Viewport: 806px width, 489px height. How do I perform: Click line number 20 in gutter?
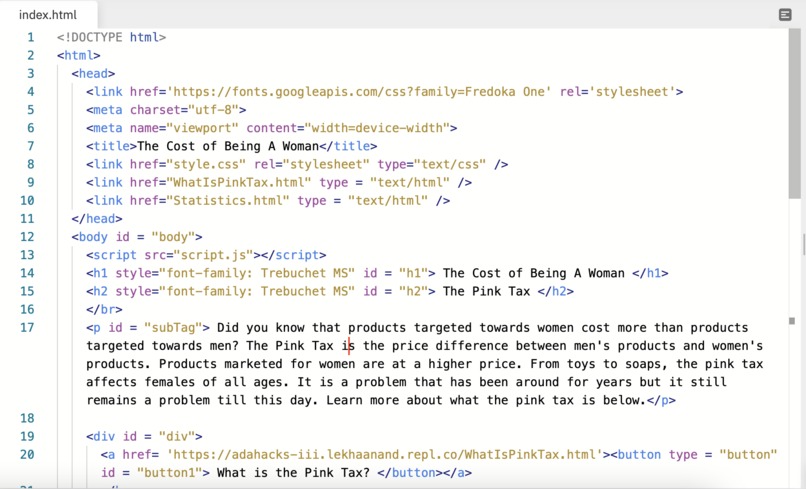tap(27, 455)
